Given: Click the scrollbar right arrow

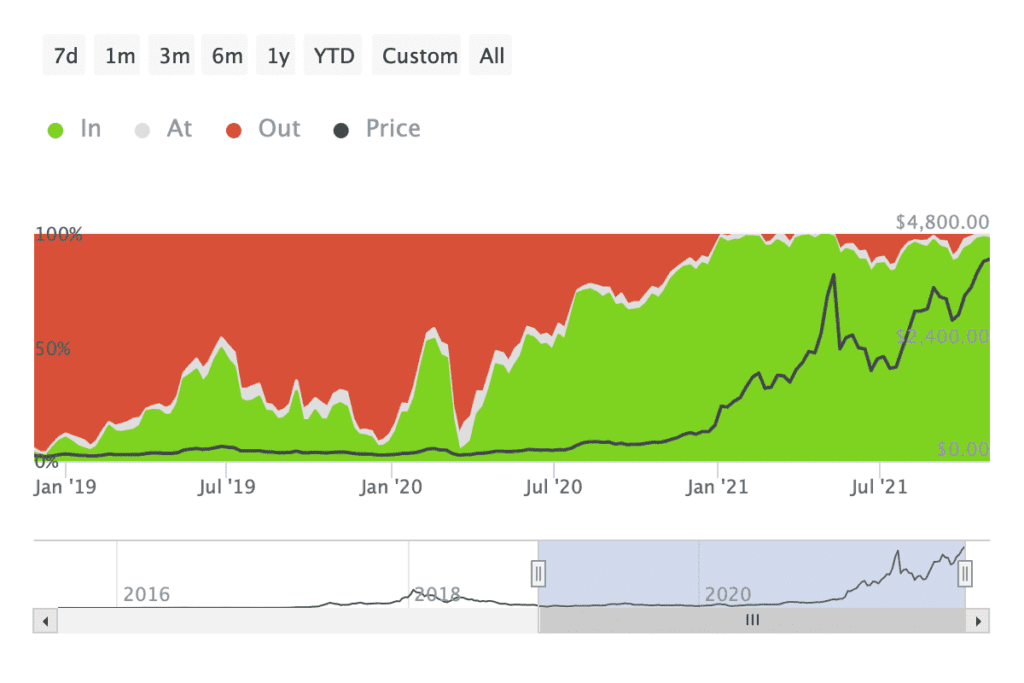Looking at the screenshot, I should pyautogui.click(x=977, y=621).
